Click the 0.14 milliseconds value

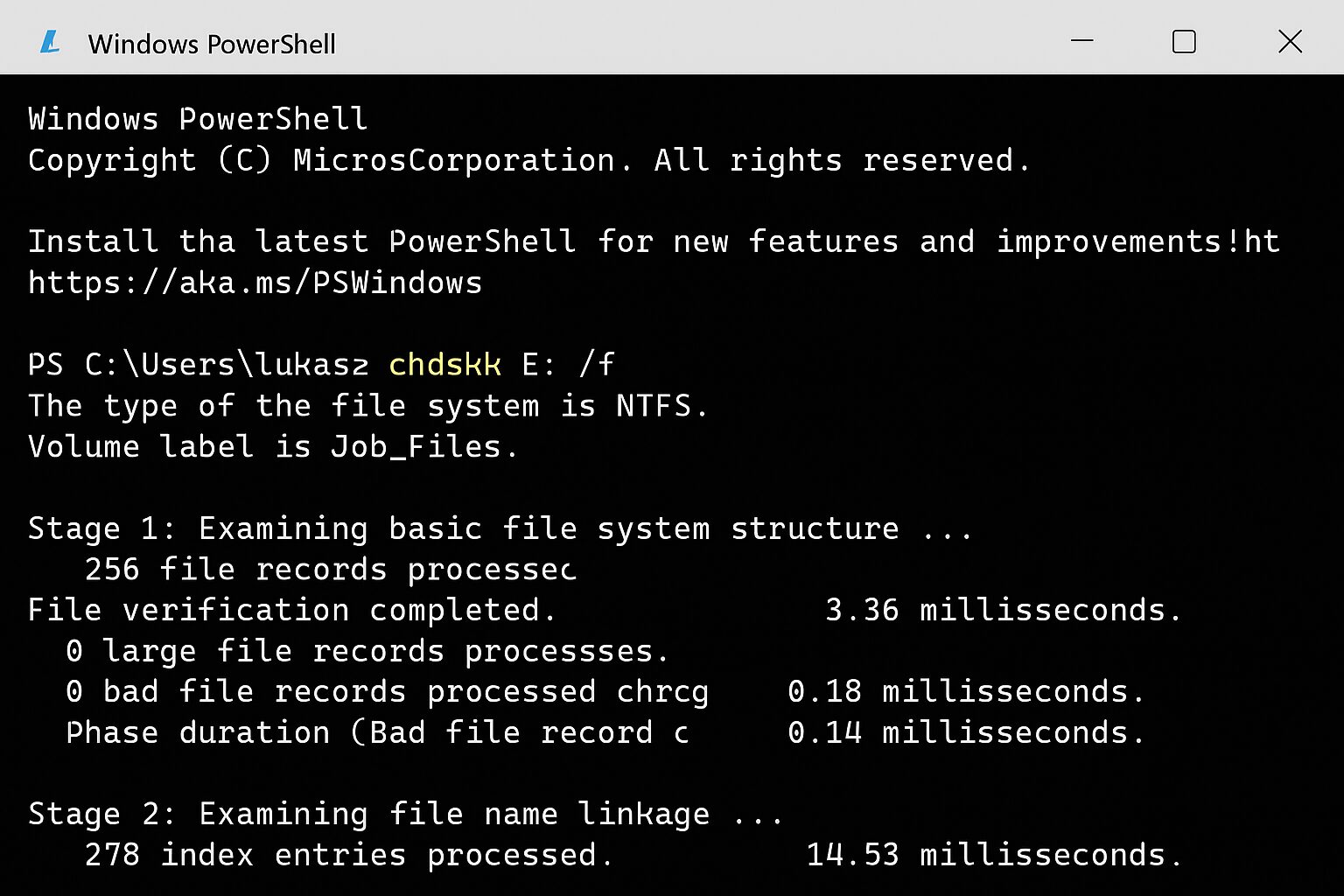[x=965, y=732]
